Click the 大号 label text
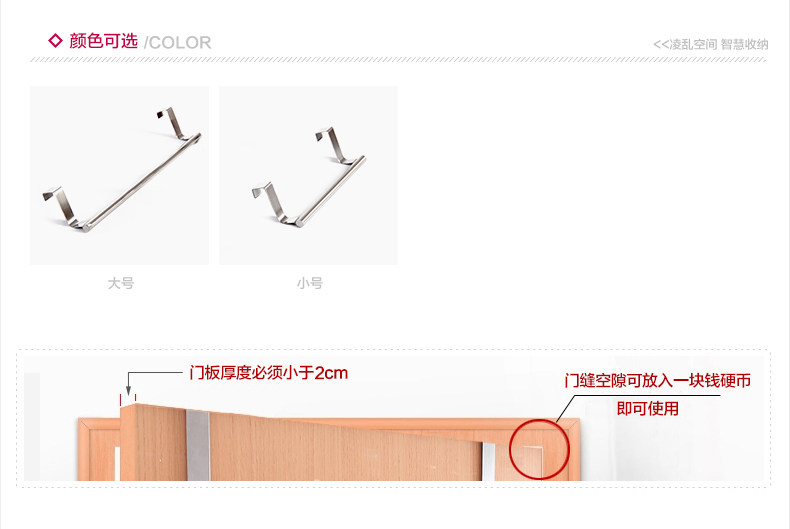The height and width of the screenshot is (529, 790). [x=120, y=283]
